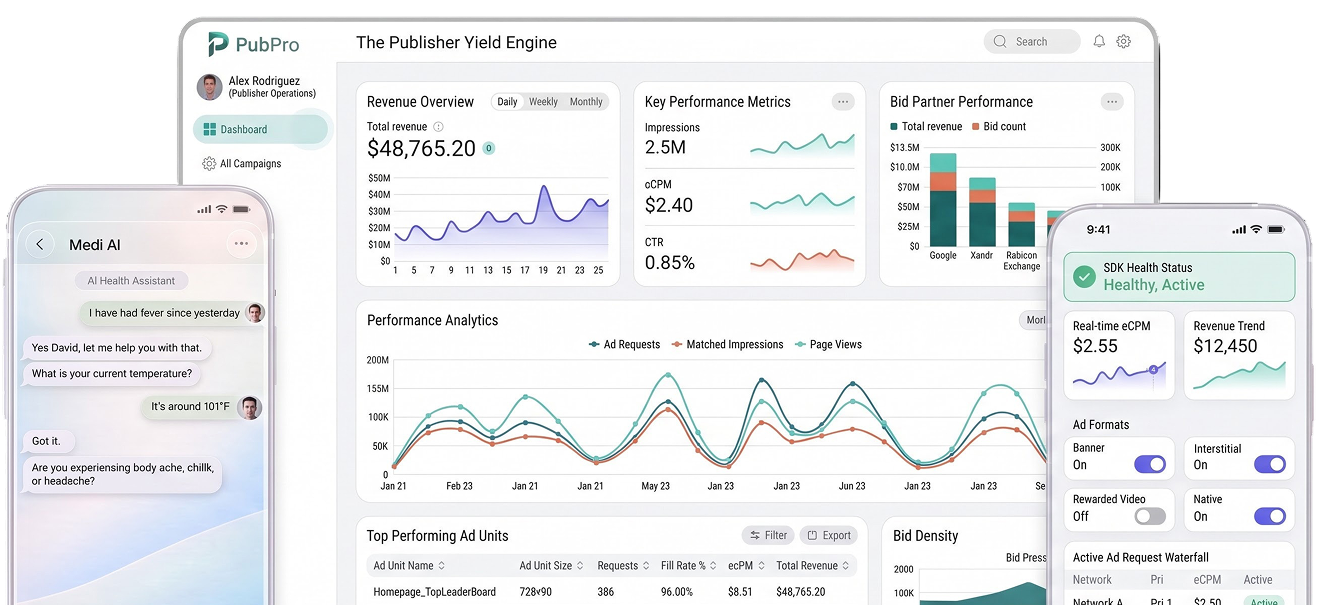Sort by Ad Unit Size column
This screenshot has height=605, width=1320.
pos(553,566)
